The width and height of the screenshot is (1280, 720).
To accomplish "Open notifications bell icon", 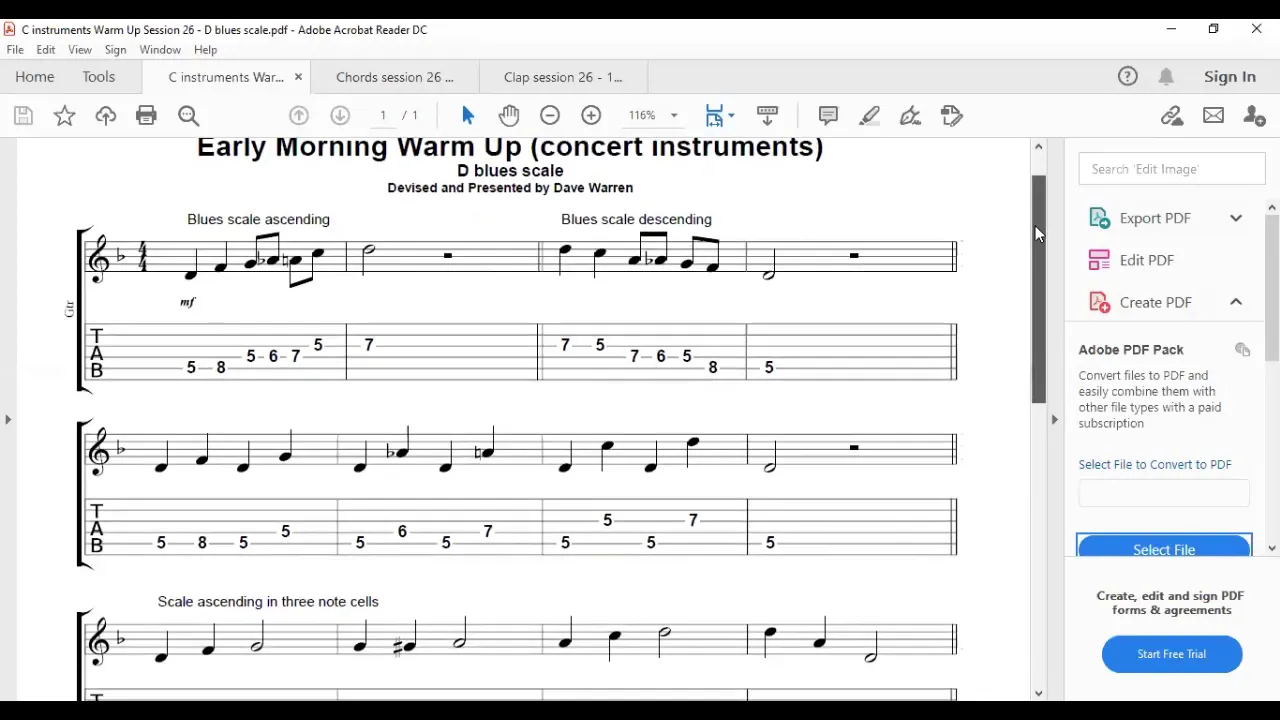I will tap(1166, 77).
